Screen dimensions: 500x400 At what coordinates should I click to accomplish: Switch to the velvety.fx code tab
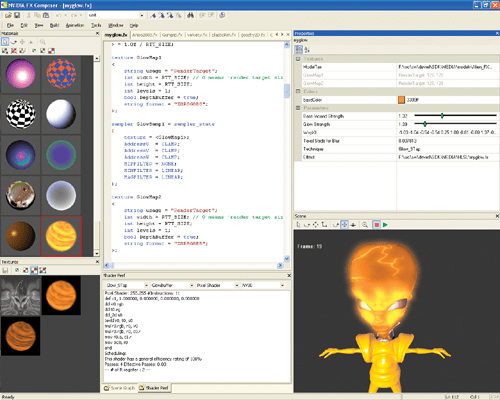coord(198,35)
